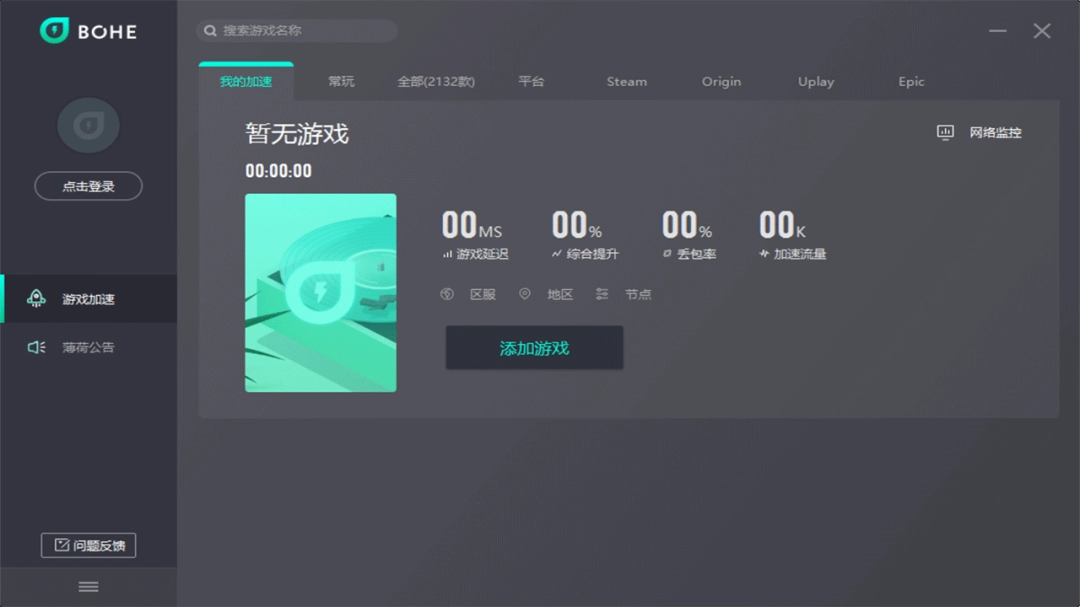Switch to the Origin tab
Image resolution: width=1080 pixels, height=607 pixels.
(x=721, y=81)
